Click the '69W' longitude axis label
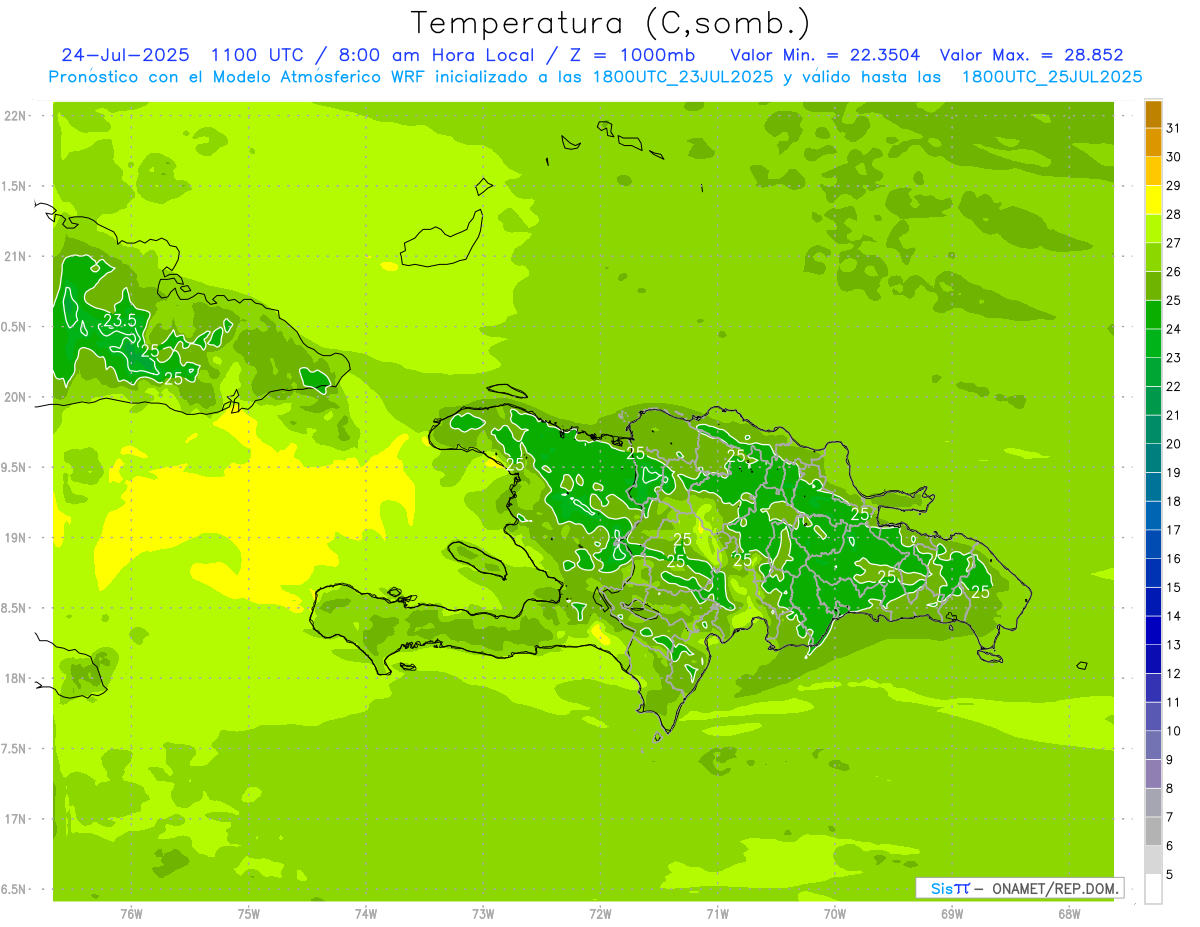The width and height of the screenshot is (1200, 927). 952,914
